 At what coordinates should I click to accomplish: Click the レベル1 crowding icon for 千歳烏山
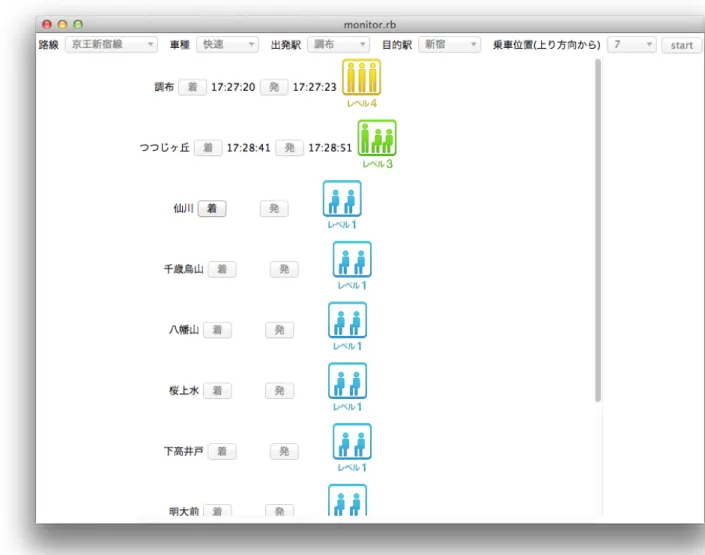point(352,259)
